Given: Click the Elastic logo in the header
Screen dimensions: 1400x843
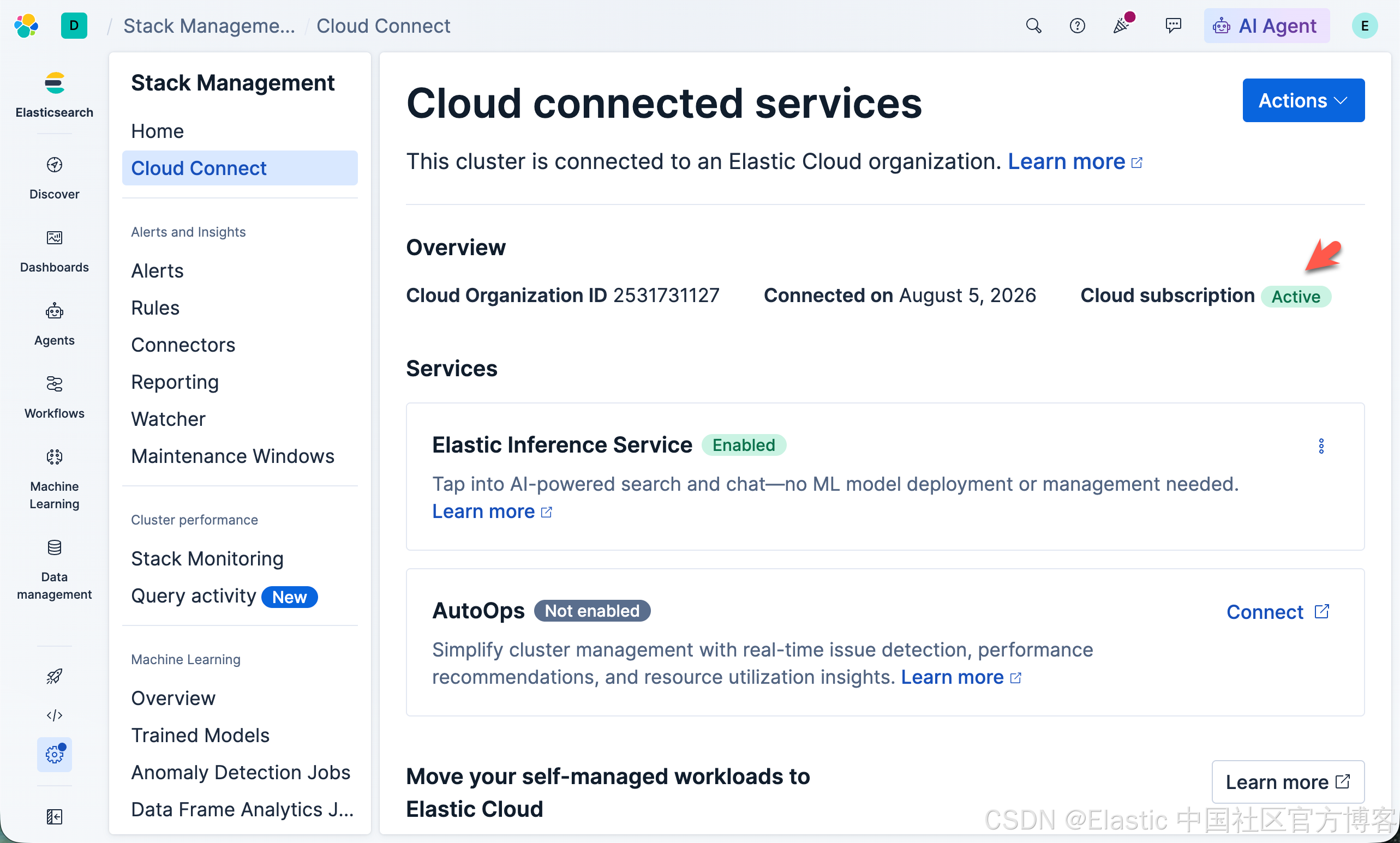Looking at the screenshot, I should click(26, 26).
